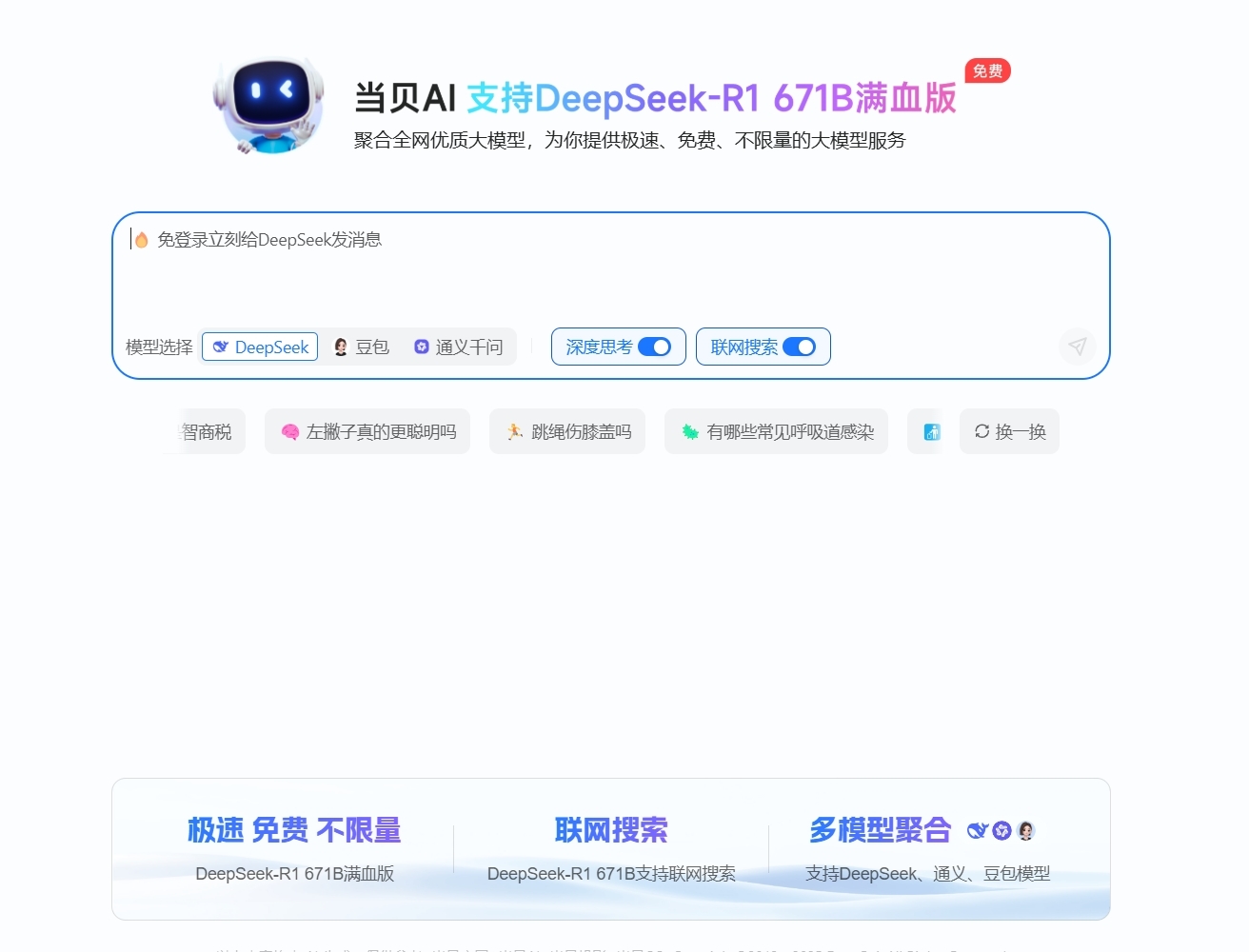Select the 豆包 model option
This screenshot has height=952, width=1249.
[x=362, y=347]
